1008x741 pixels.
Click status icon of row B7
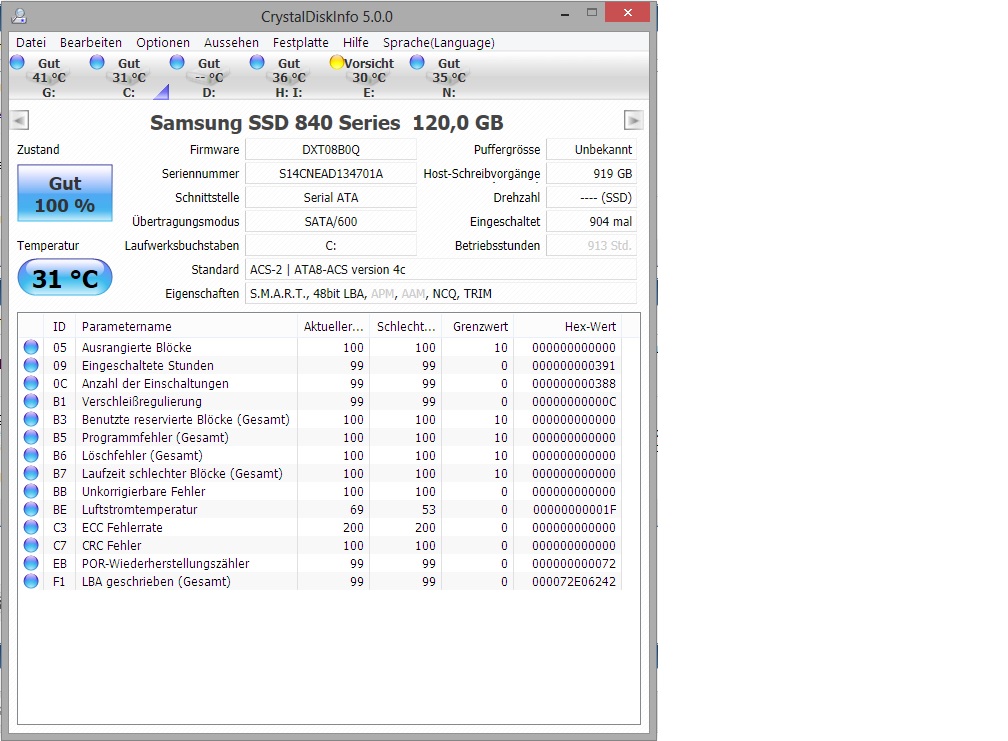click(31, 473)
